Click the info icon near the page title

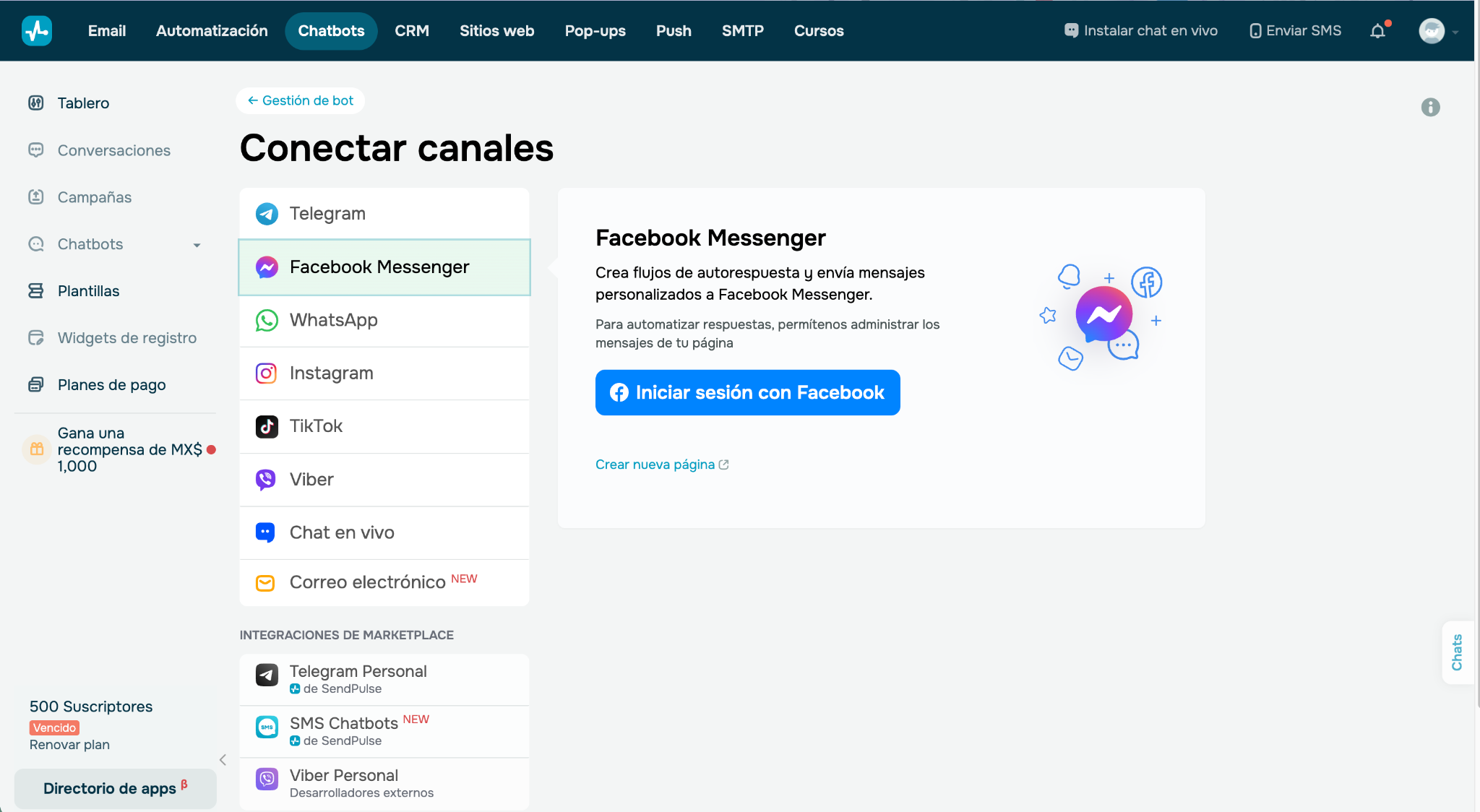[1431, 107]
